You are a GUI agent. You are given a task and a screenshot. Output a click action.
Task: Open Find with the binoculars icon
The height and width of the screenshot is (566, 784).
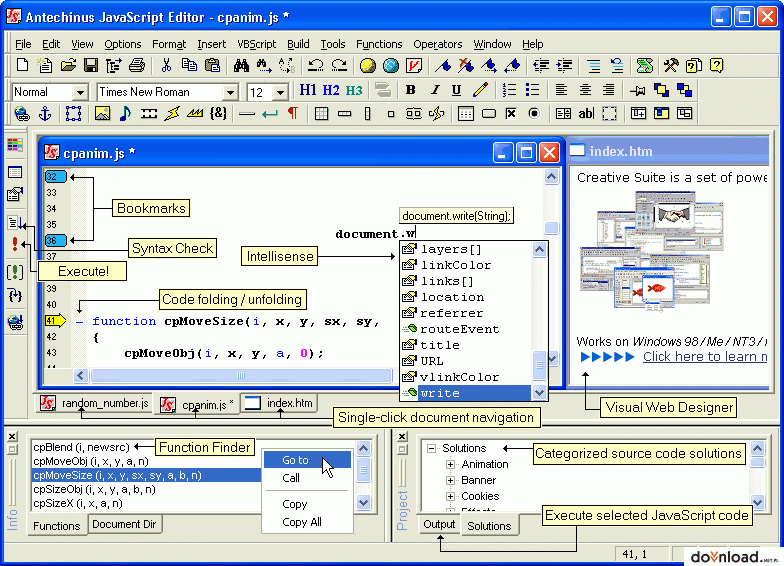pos(241,65)
